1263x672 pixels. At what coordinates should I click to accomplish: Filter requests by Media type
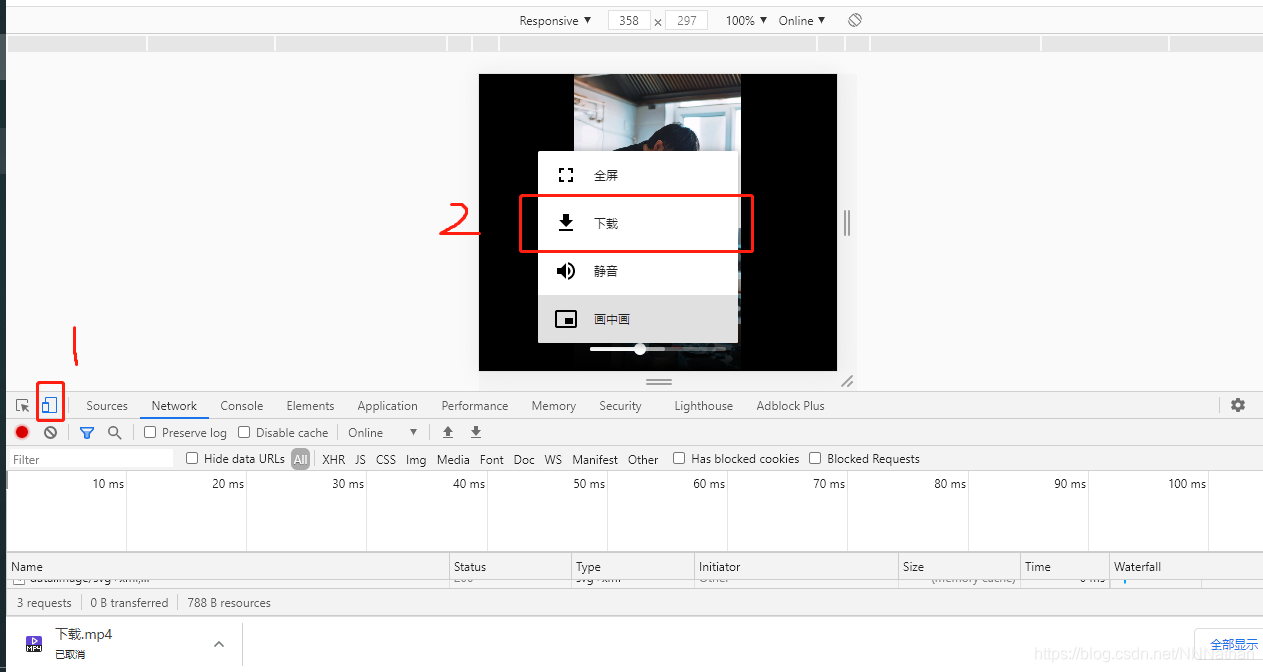pos(453,459)
